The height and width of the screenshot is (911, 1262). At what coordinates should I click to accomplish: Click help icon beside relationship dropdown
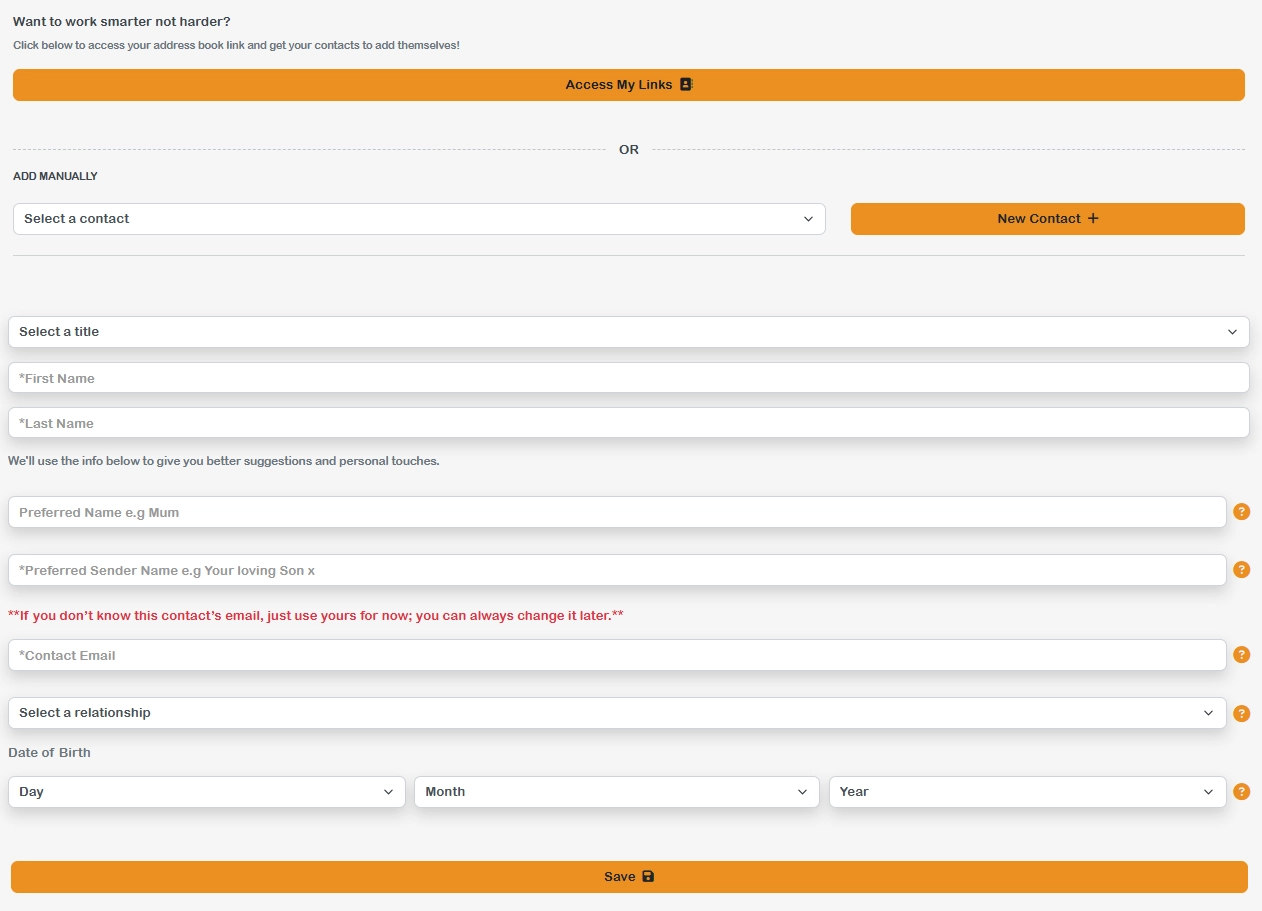click(1241, 713)
